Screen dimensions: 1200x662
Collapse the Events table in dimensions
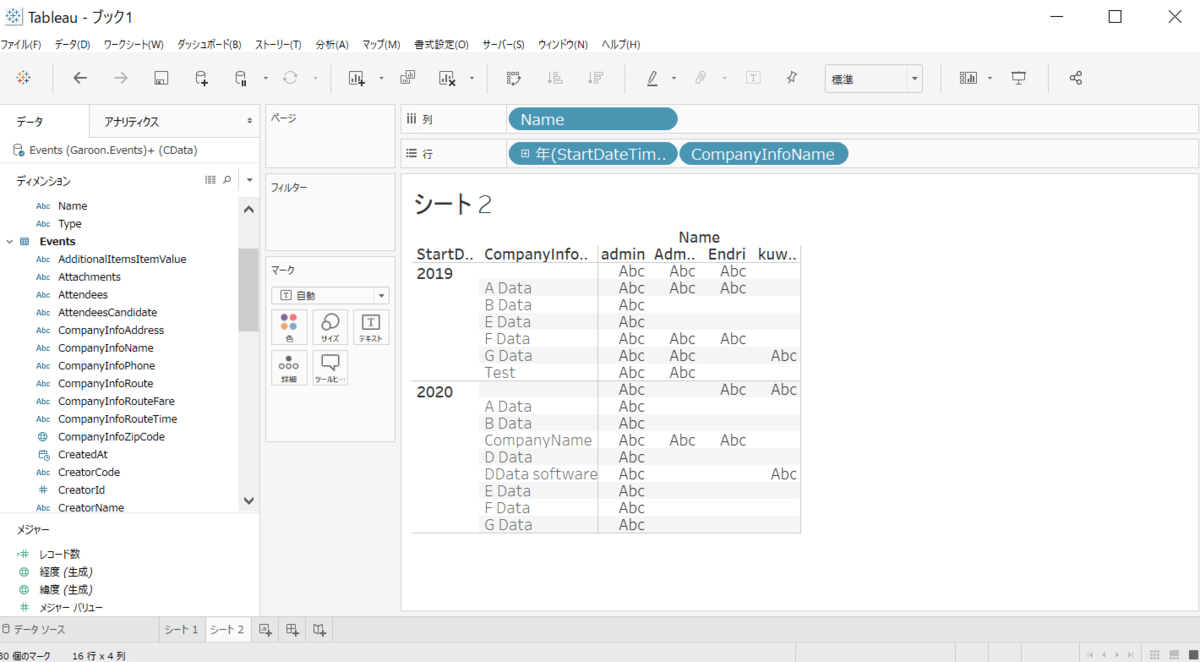tap(10, 242)
